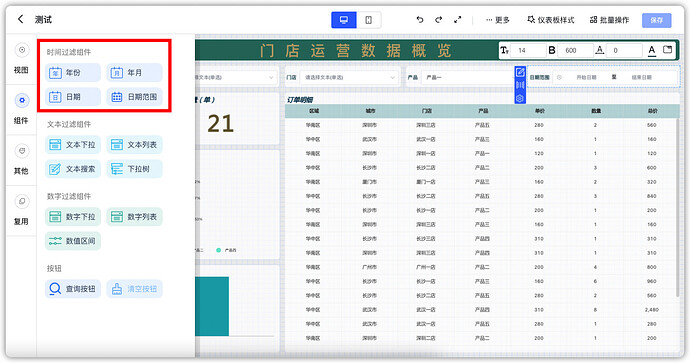Toggle bold B in title toolbar

click(551, 50)
